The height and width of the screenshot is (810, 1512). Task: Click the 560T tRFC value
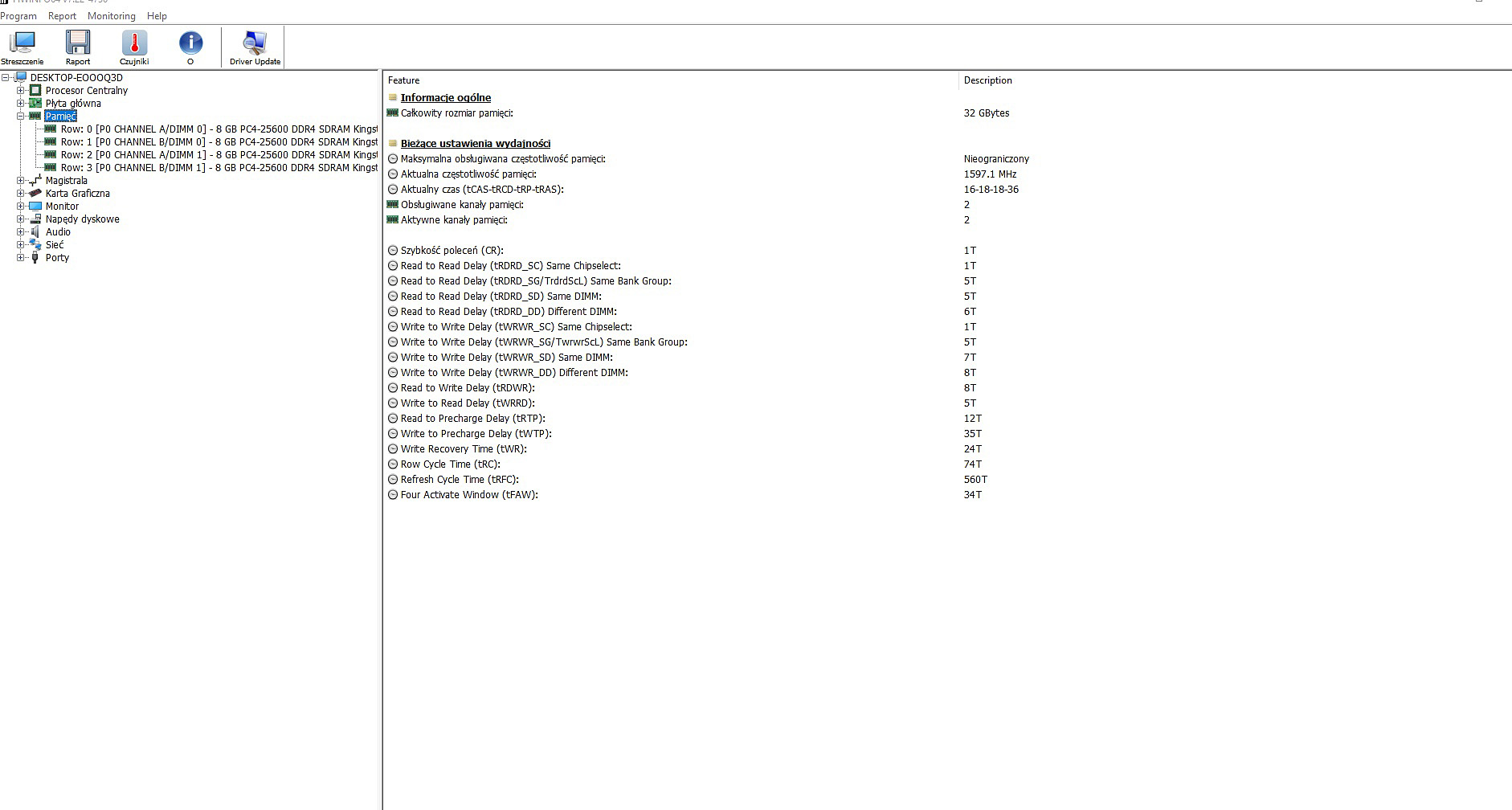(975, 480)
